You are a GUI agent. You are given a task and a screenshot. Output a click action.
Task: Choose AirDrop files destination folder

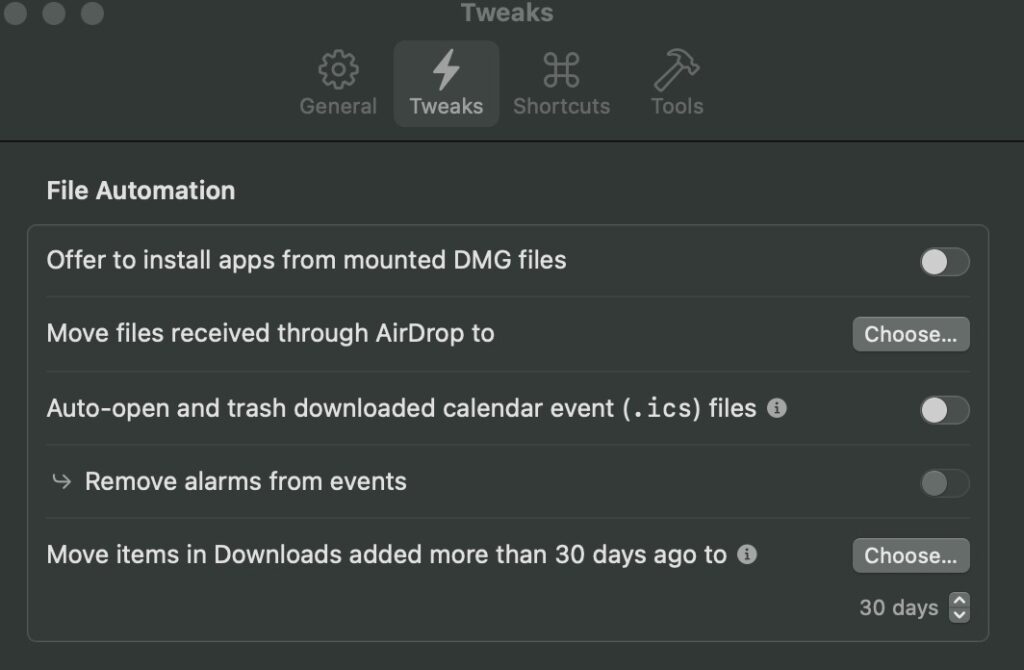coord(911,334)
